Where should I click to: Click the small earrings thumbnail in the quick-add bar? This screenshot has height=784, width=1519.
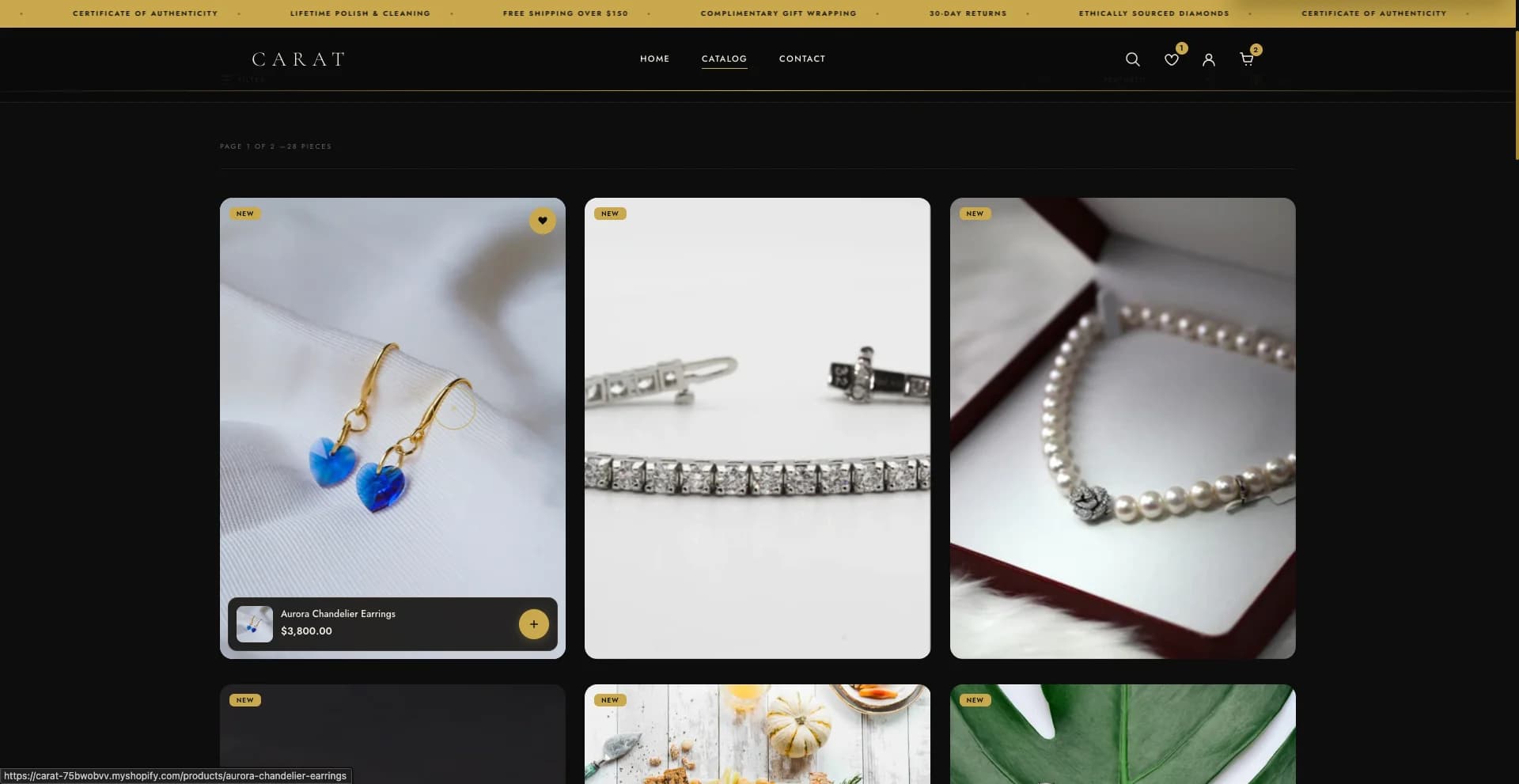tap(255, 624)
